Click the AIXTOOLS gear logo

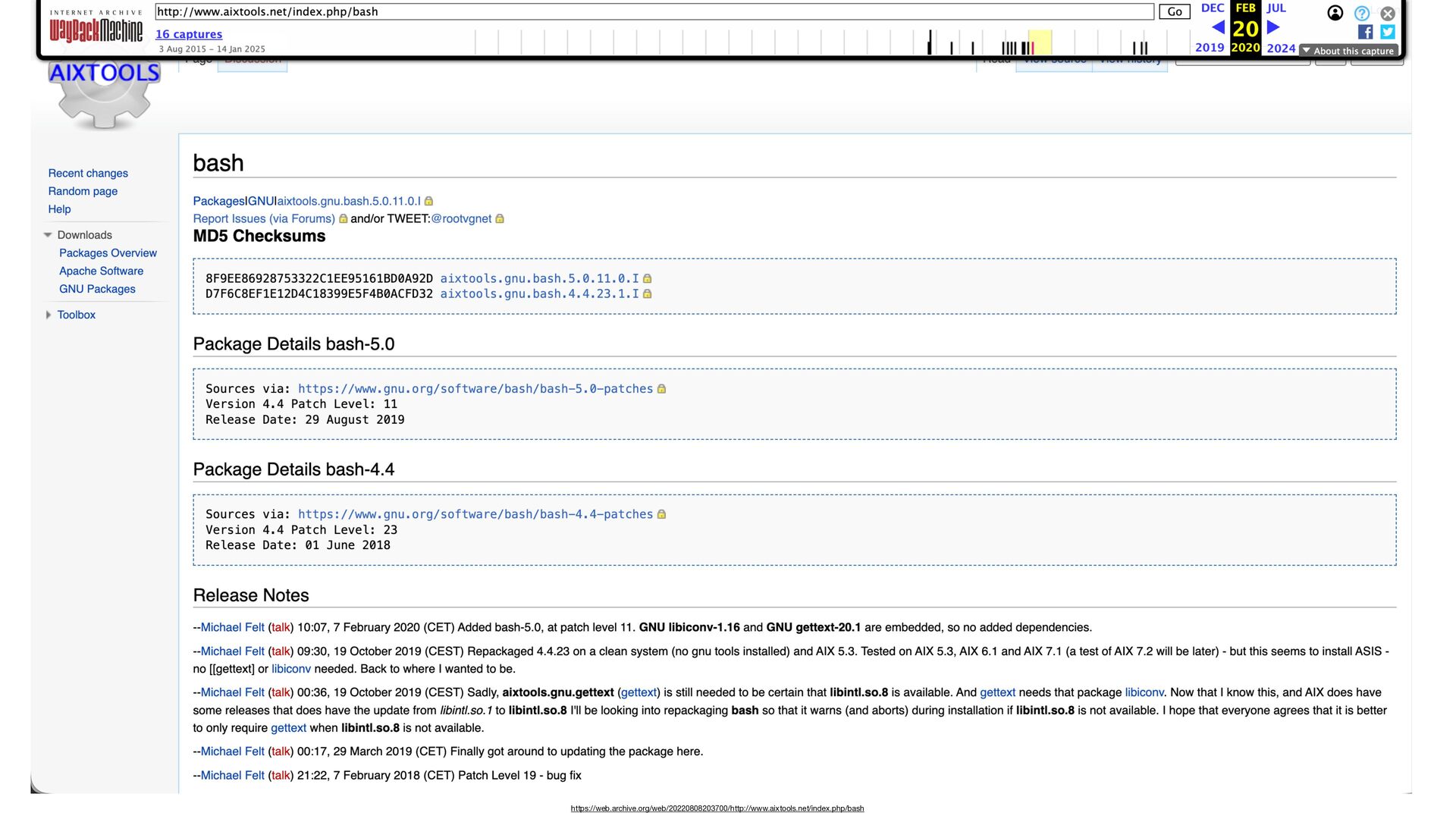coord(105,95)
